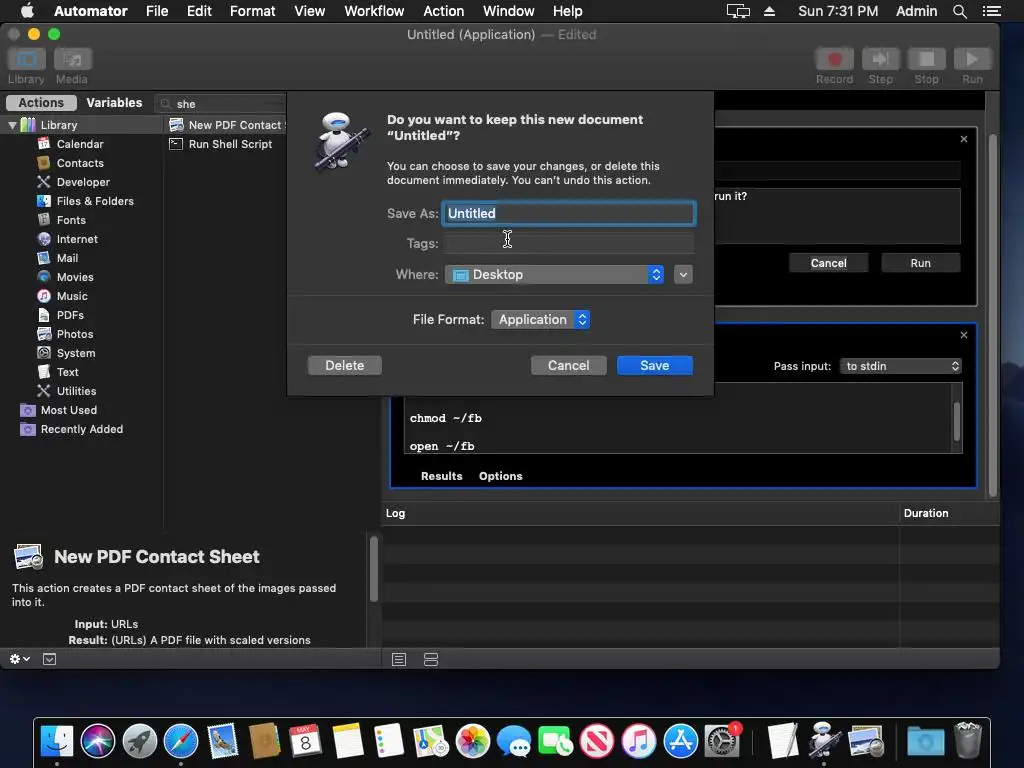Switch to the Actions tab
Viewport: 1024px width, 768px height.
[x=41, y=103]
